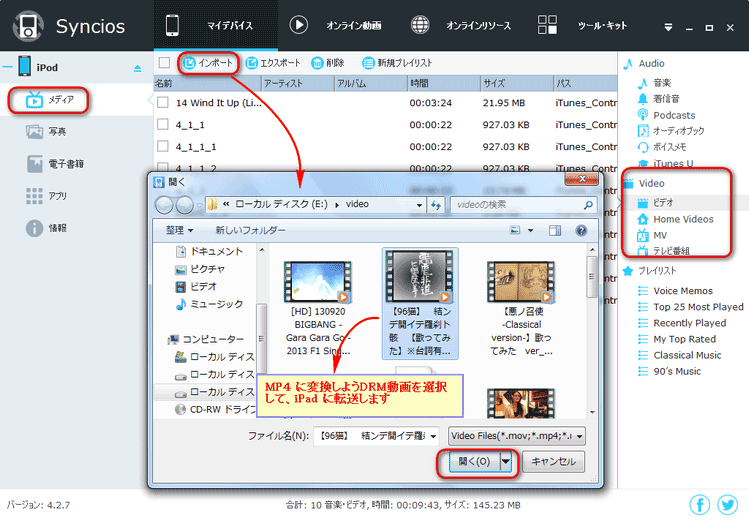Create a 新規プレイリスト
The width and height of the screenshot is (749, 521).
[x=397, y=63]
